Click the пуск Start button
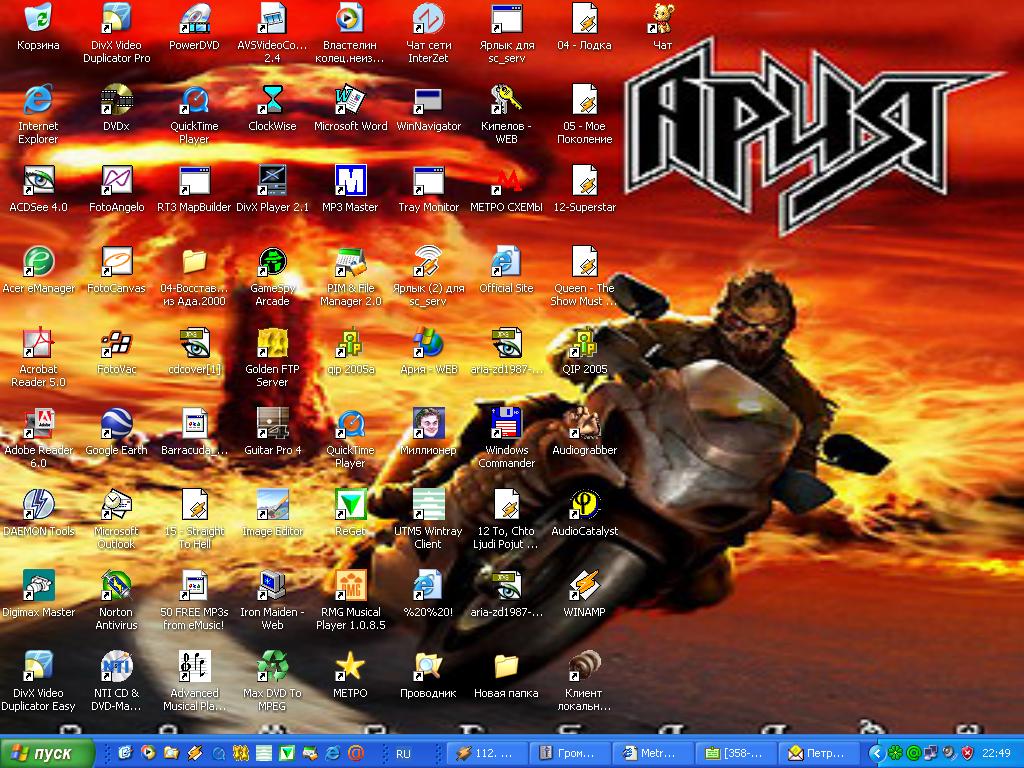Viewport: 1024px width, 768px height. [48, 753]
